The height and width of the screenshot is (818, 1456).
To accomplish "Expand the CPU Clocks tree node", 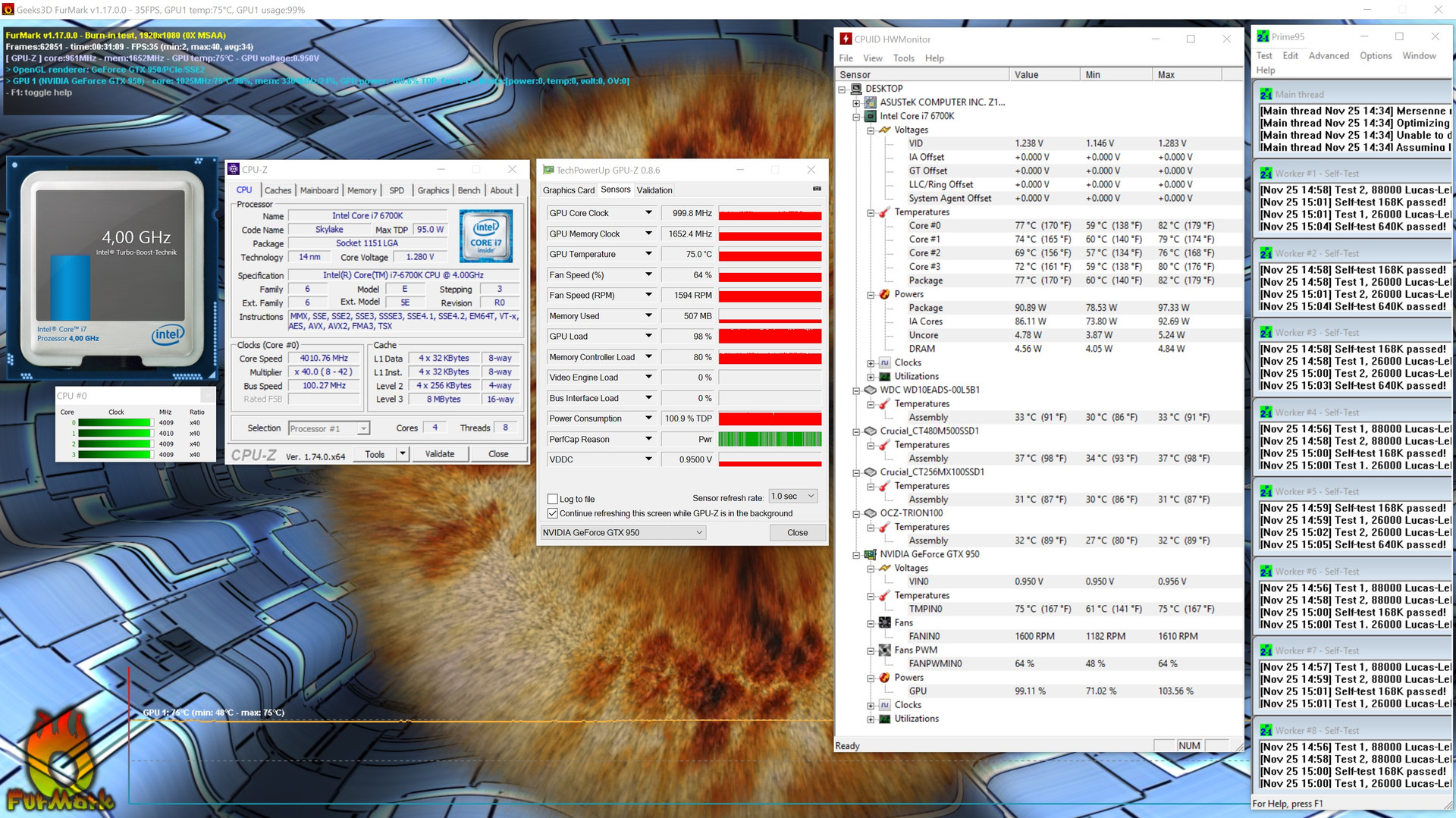I will pos(871,363).
